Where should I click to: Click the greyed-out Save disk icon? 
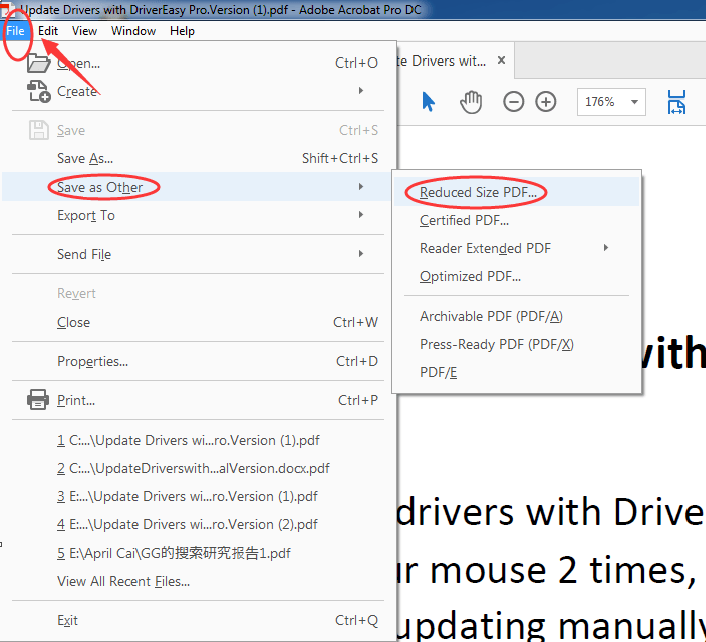point(38,131)
